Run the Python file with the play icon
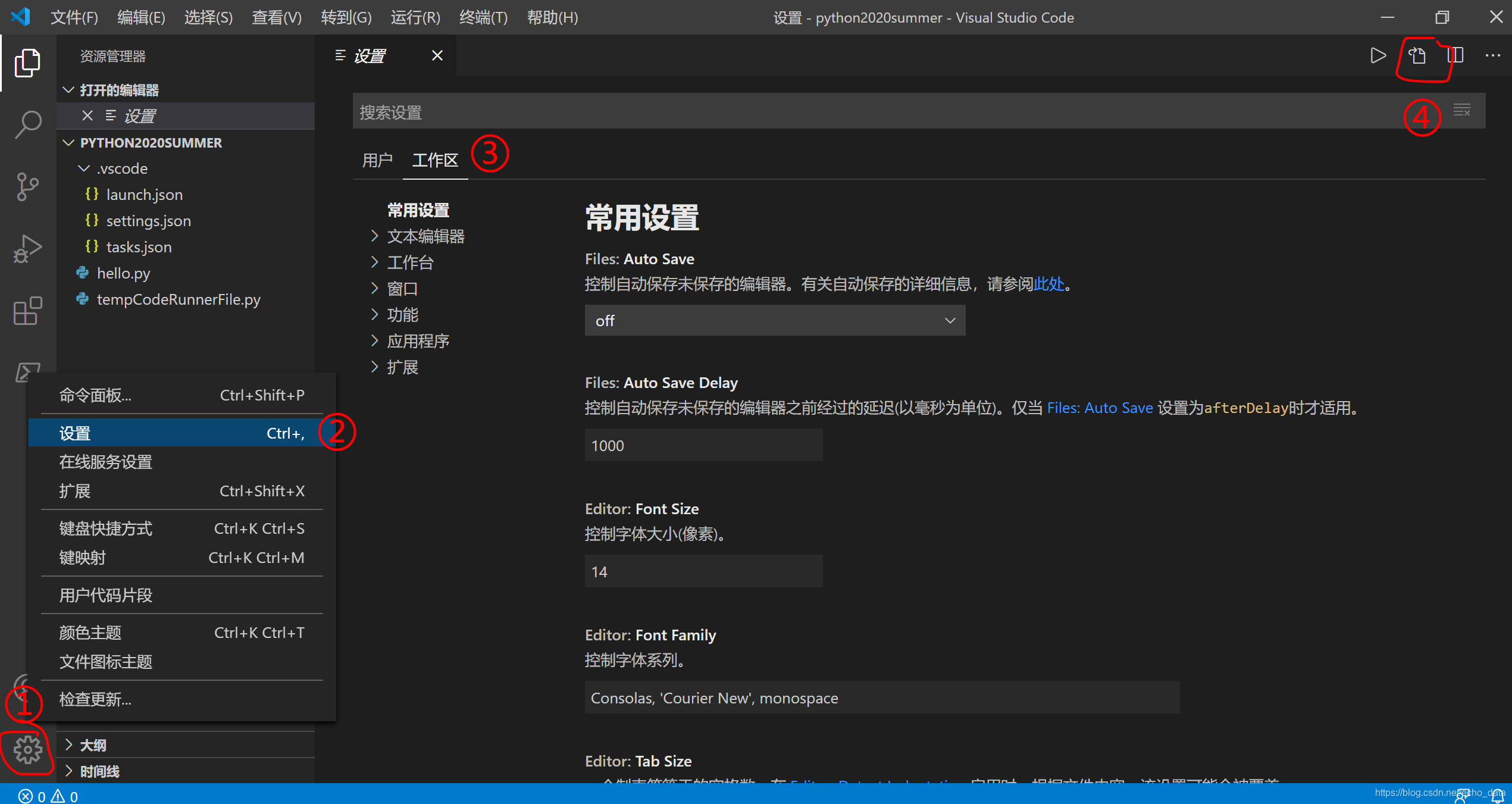 [1378, 55]
